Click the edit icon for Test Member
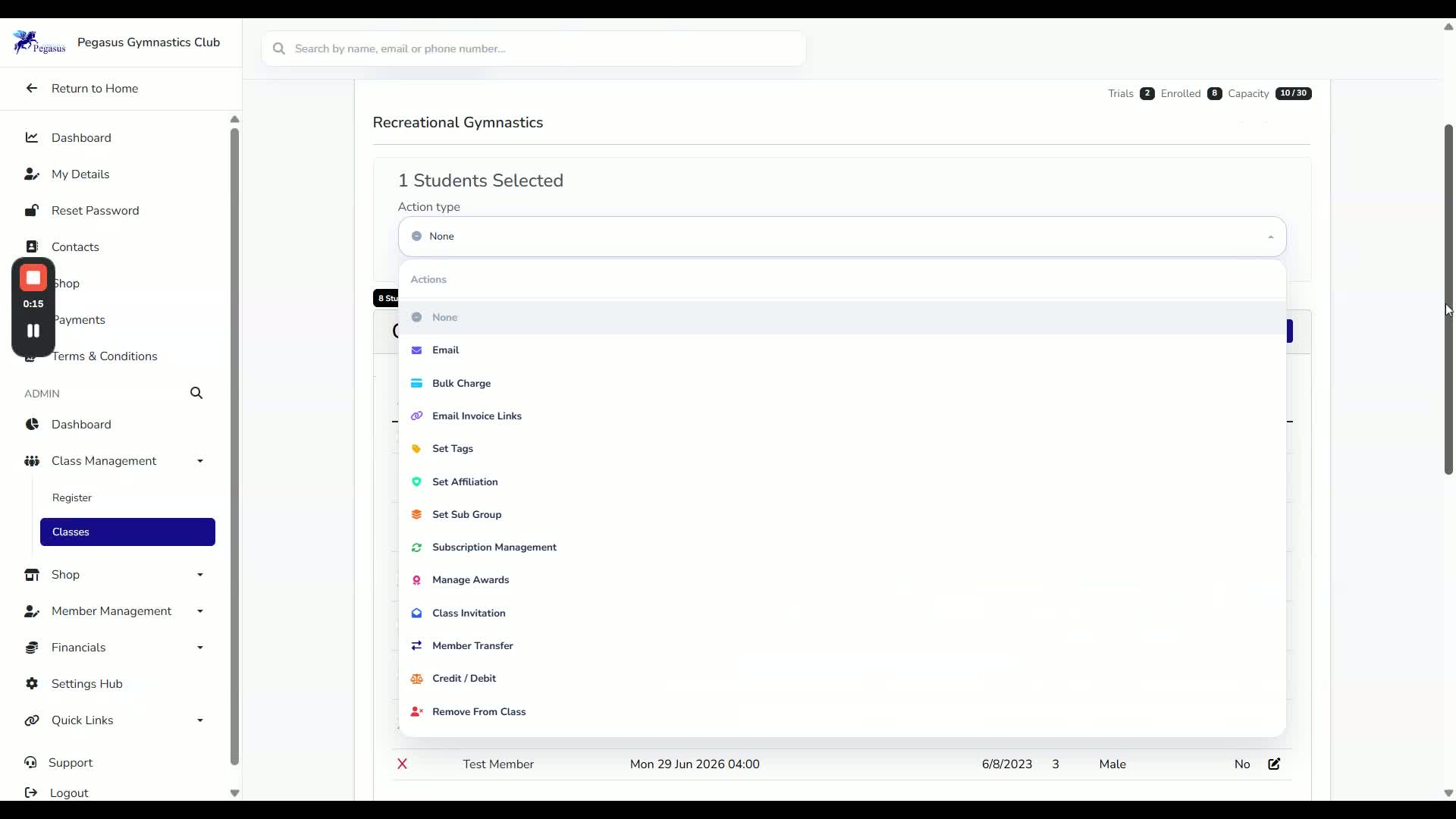The width and height of the screenshot is (1456, 819). click(x=1274, y=764)
